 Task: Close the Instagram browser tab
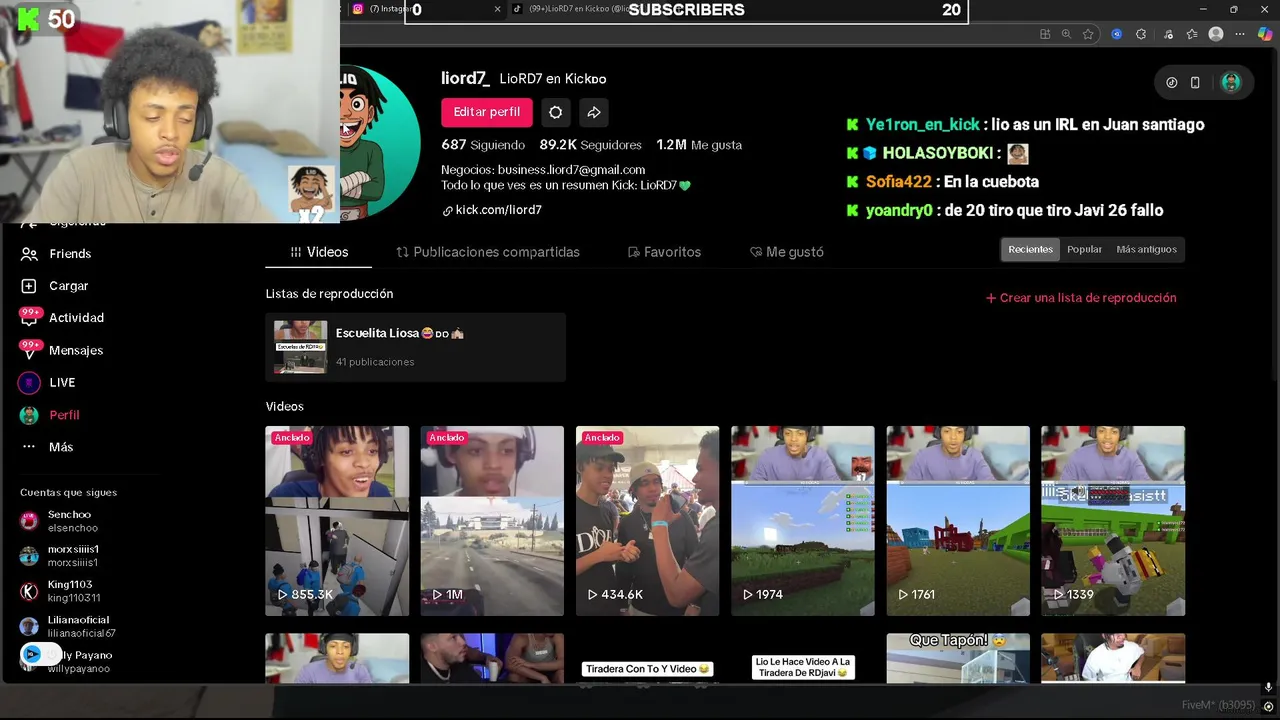(x=497, y=9)
